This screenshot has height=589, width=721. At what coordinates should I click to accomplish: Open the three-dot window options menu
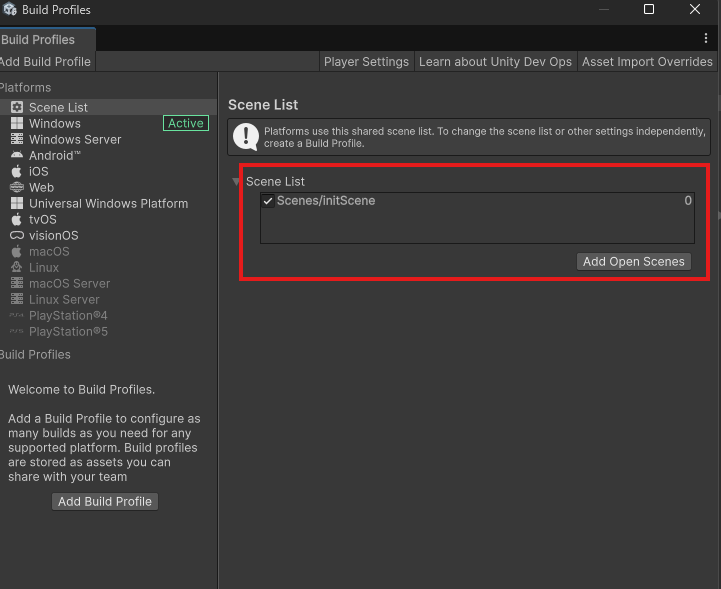[706, 38]
